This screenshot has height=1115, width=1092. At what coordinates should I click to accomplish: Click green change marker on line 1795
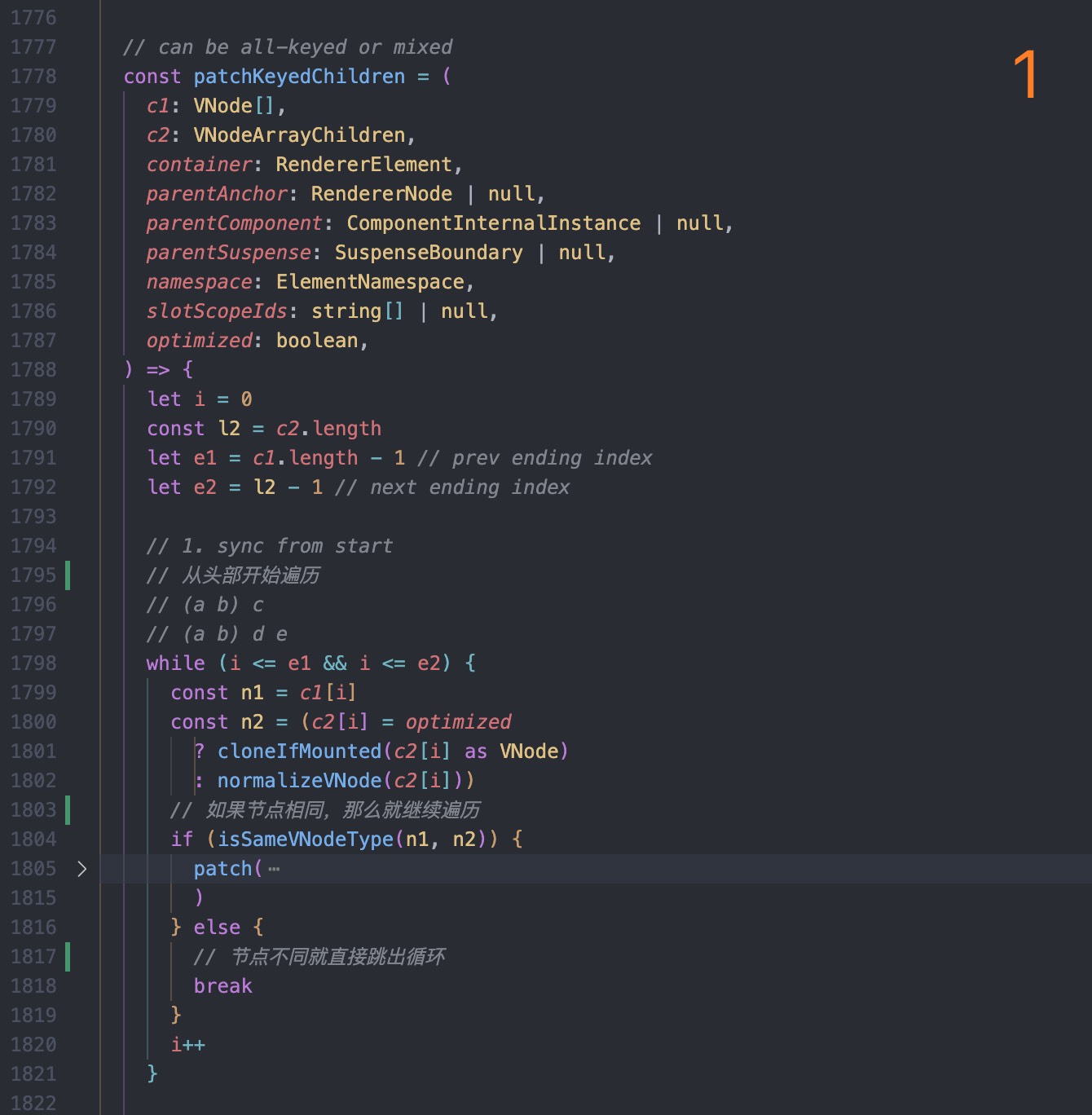click(68, 575)
